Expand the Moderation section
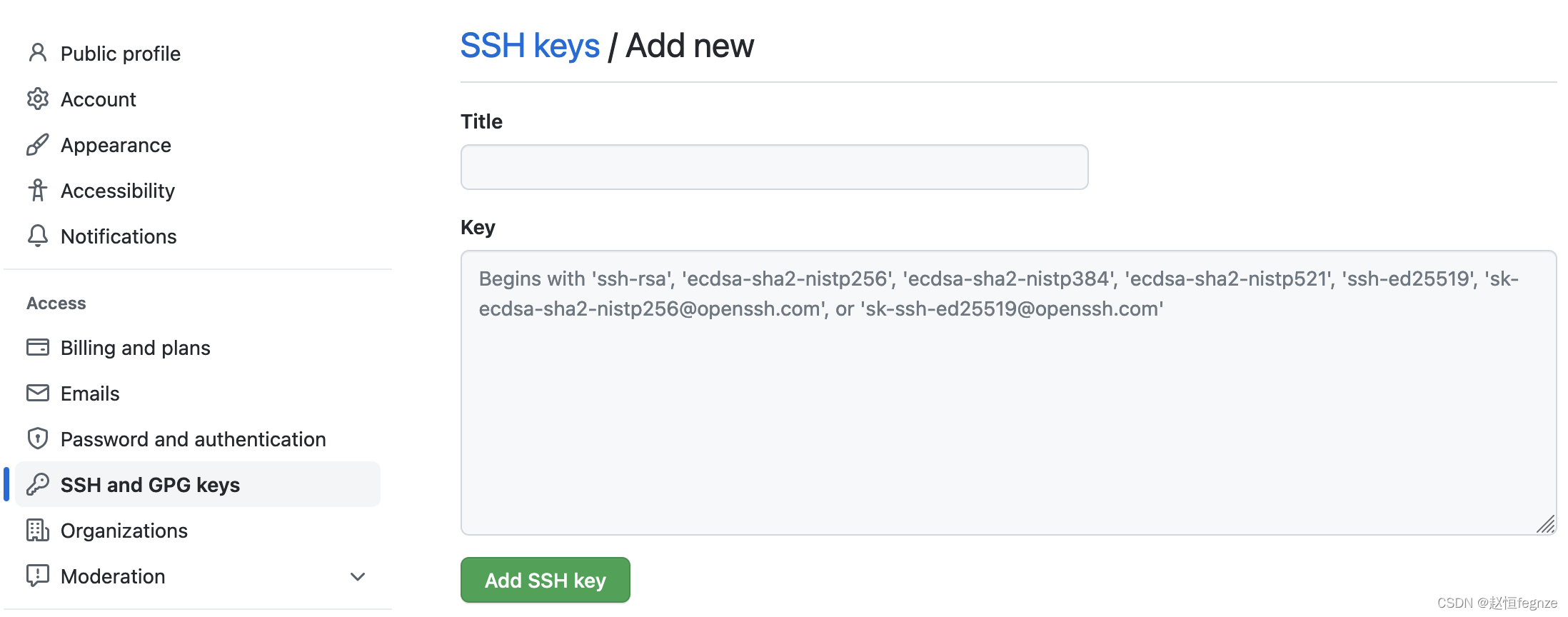Viewport: 1568px width, 617px height. coord(358,576)
